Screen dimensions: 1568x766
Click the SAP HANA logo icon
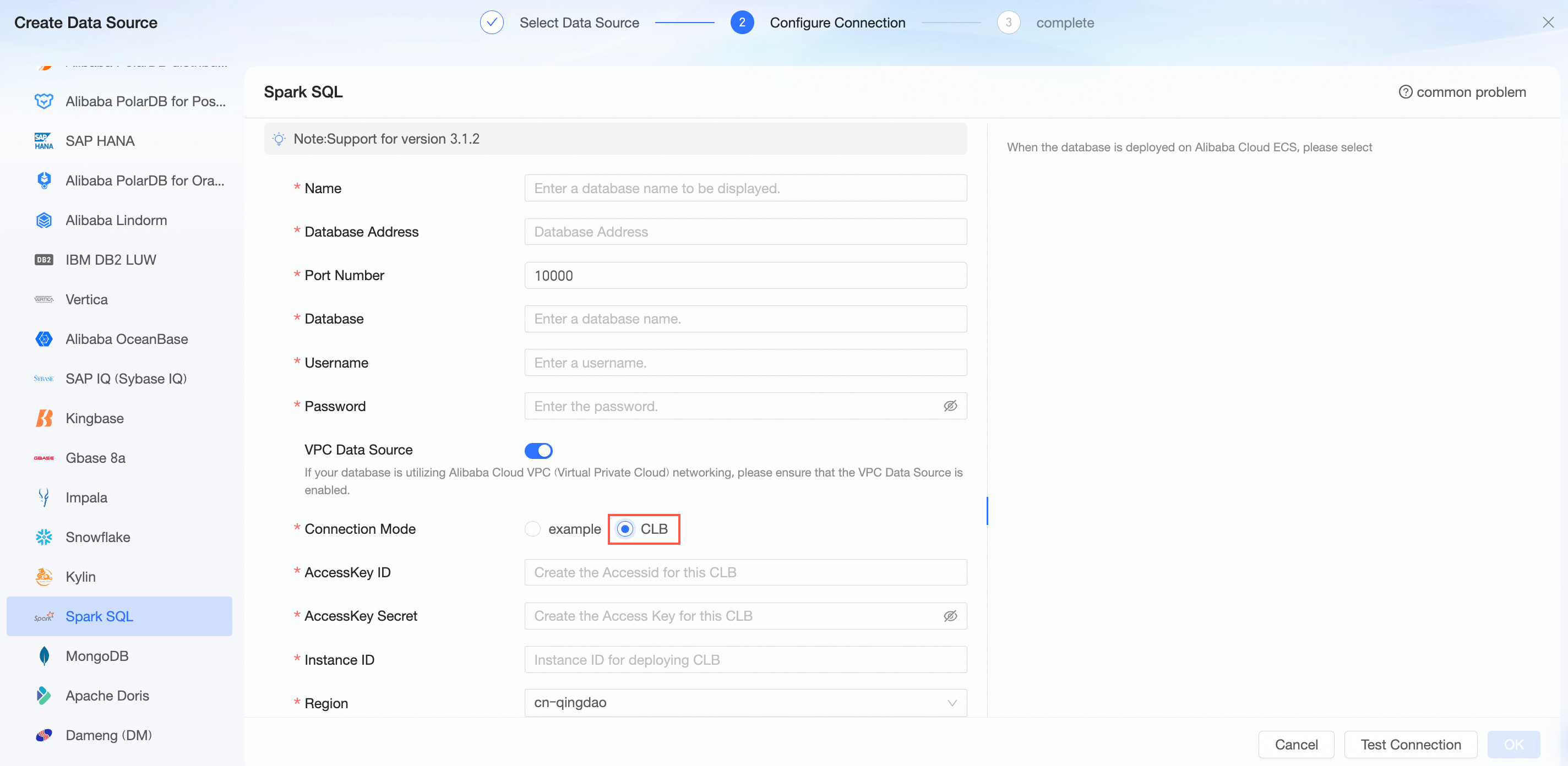coord(44,140)
